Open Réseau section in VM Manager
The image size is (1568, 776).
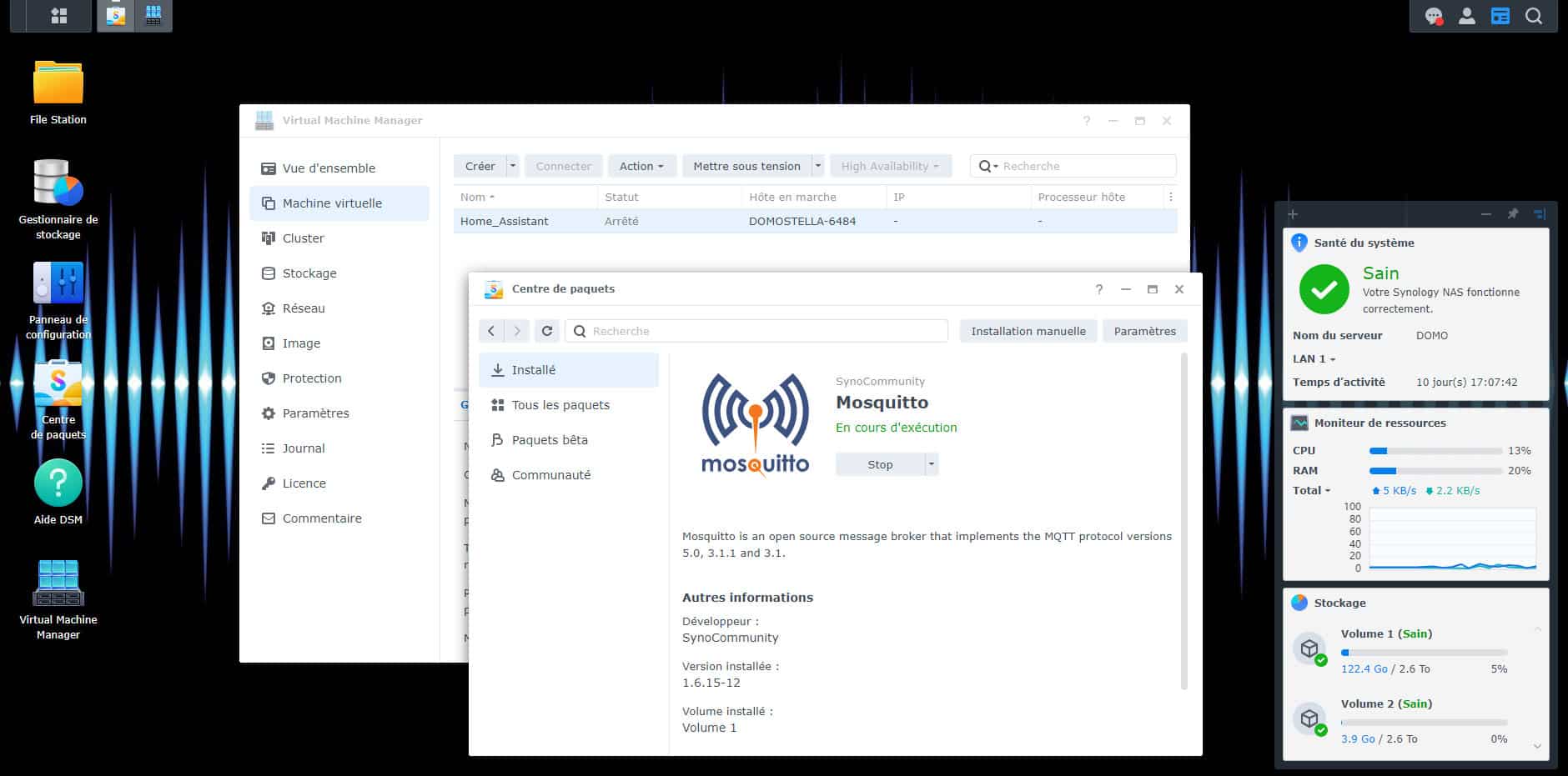[x=339, y=308]
